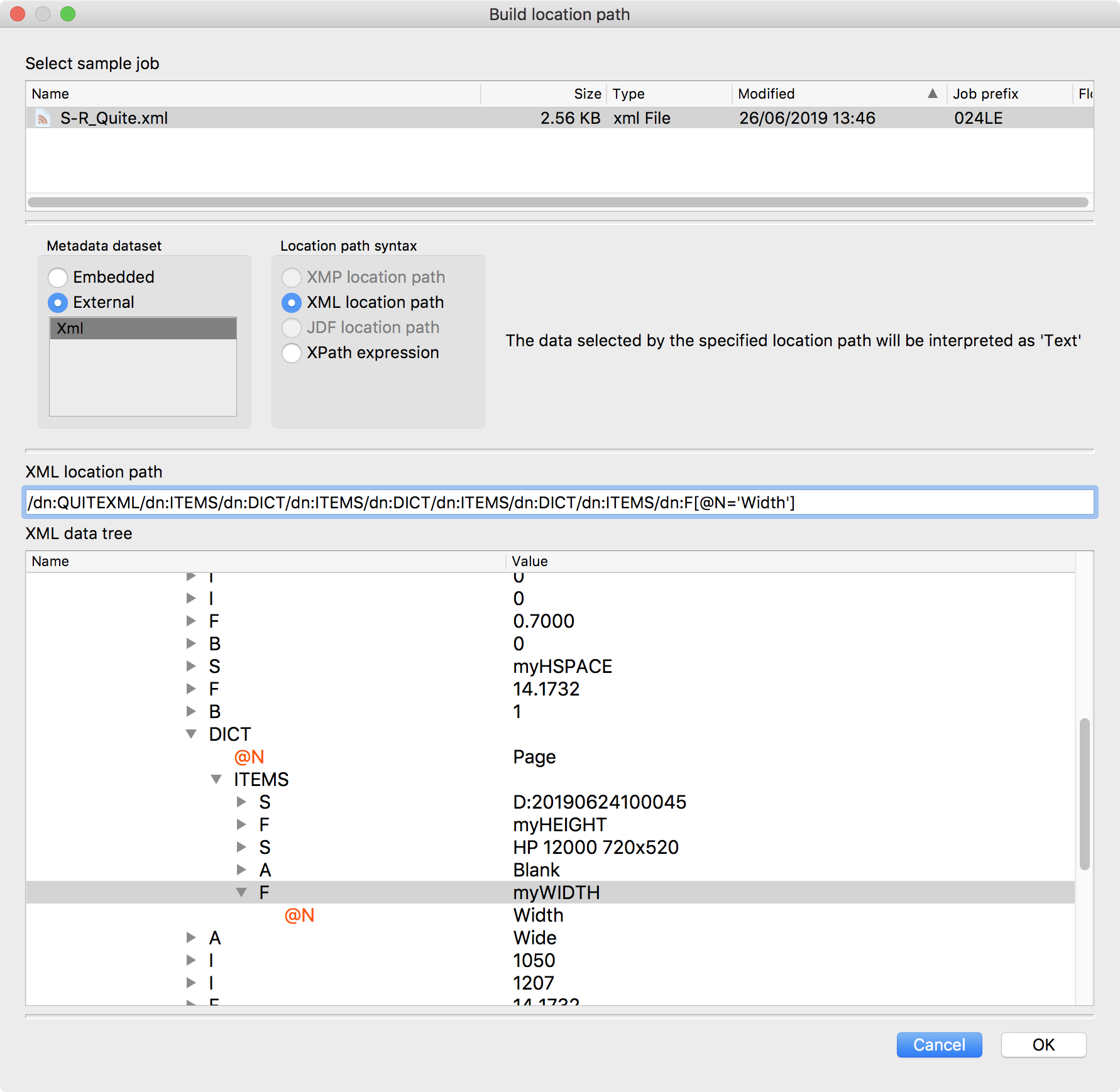Sort the job list by Name column
The height and width of the screenshot is (1092, 1120).
click(x=251, y=94)
